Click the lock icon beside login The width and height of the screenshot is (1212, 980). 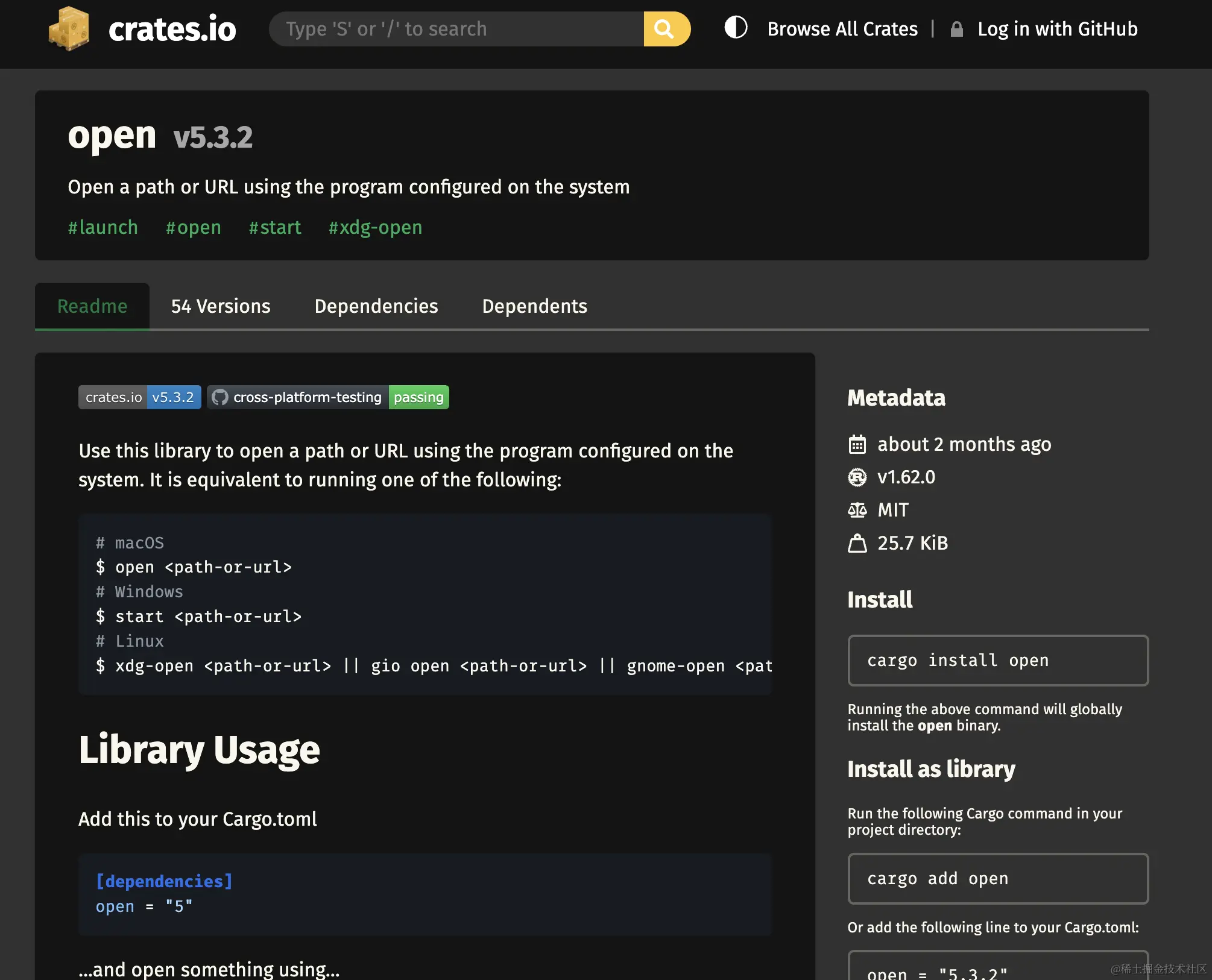click(x=956, y=30)
